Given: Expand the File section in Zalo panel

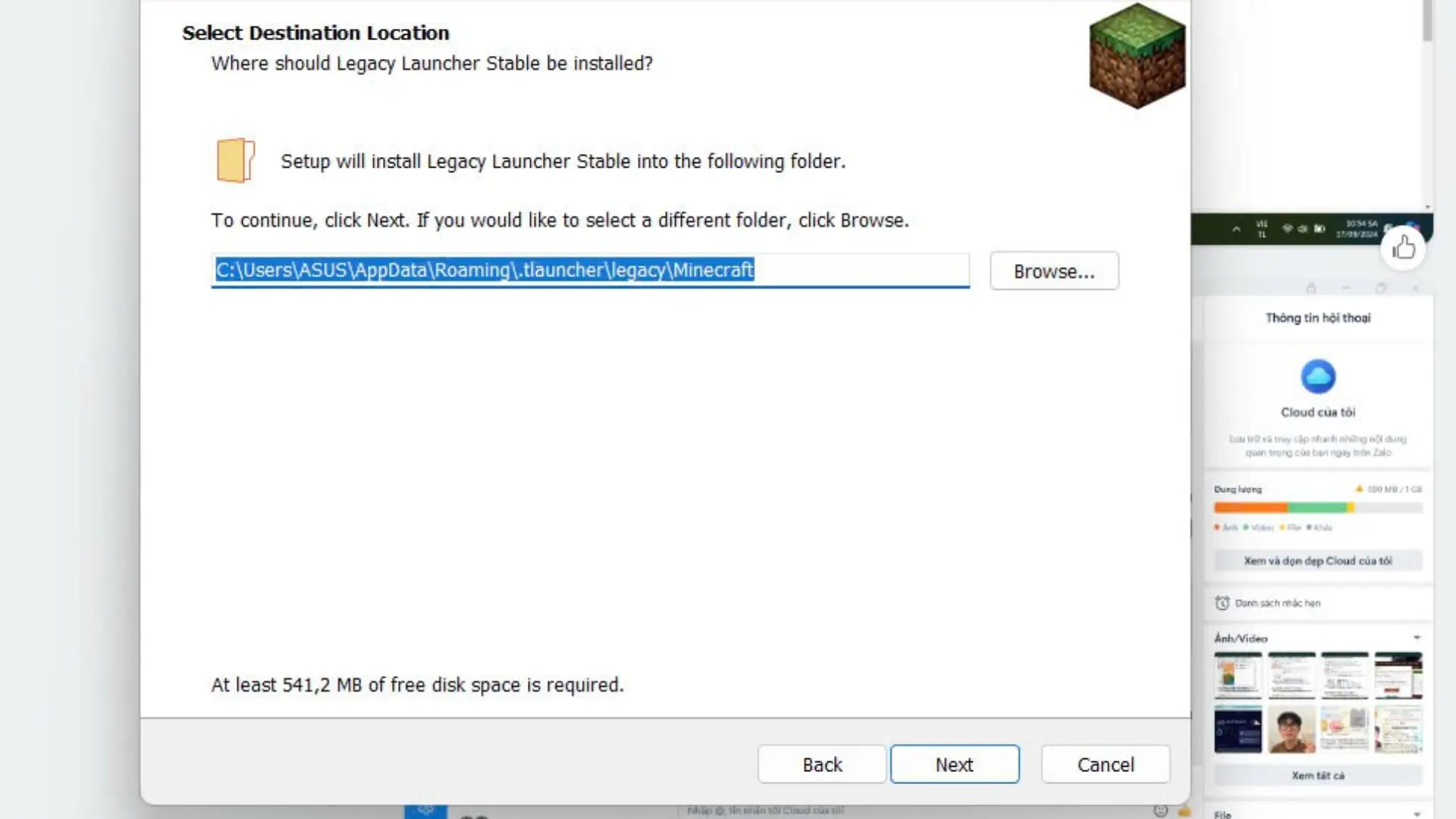Looking at the screenshot, I should pyautogui.click(x=1417, y=814).
